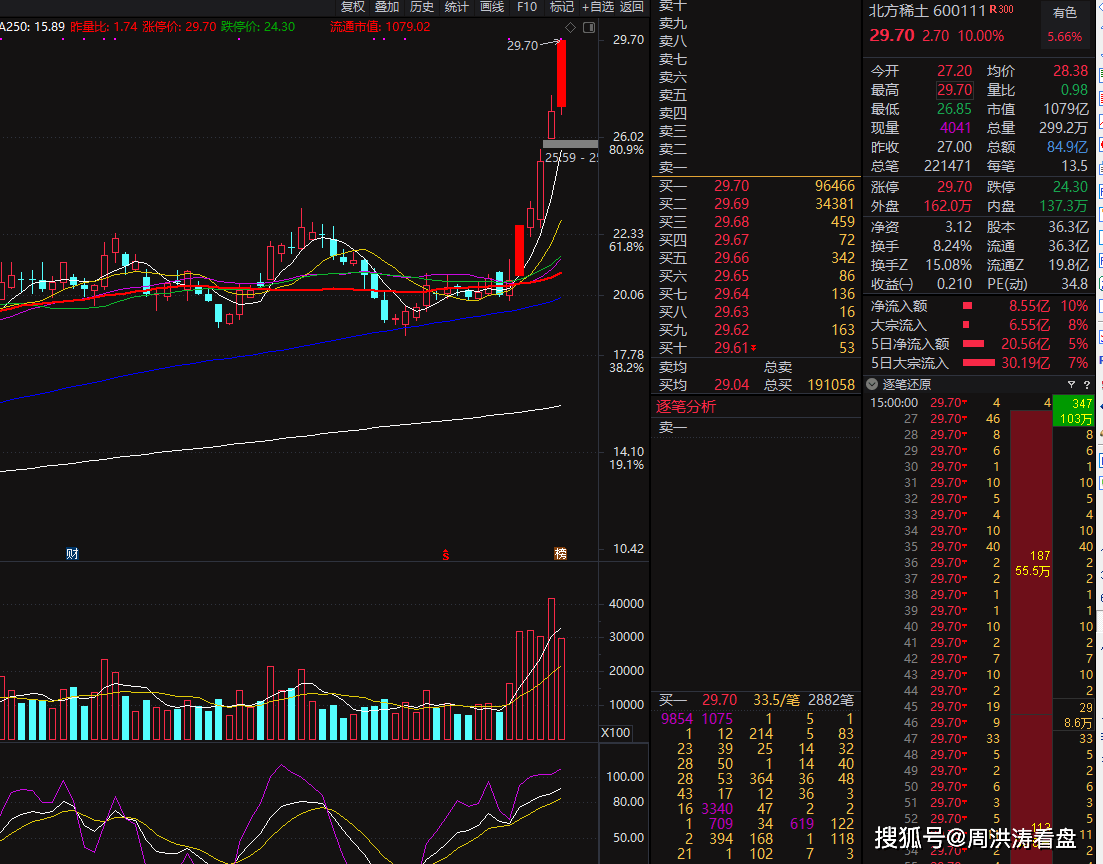Click 统计 in the chart toolbar
This screenshot has width=1103, height=864.
457,7
